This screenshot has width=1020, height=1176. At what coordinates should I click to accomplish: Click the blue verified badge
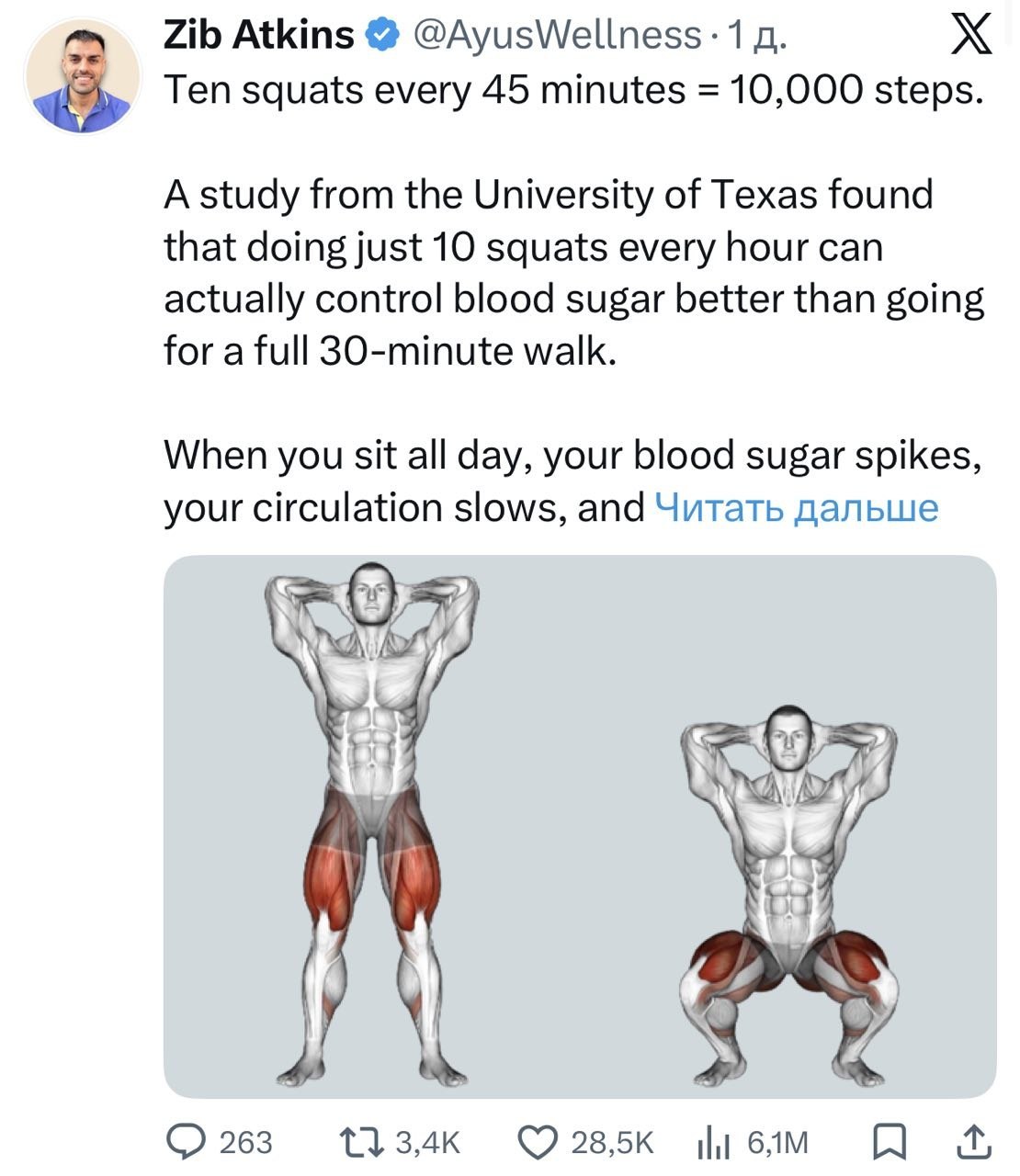pos(381,36)
